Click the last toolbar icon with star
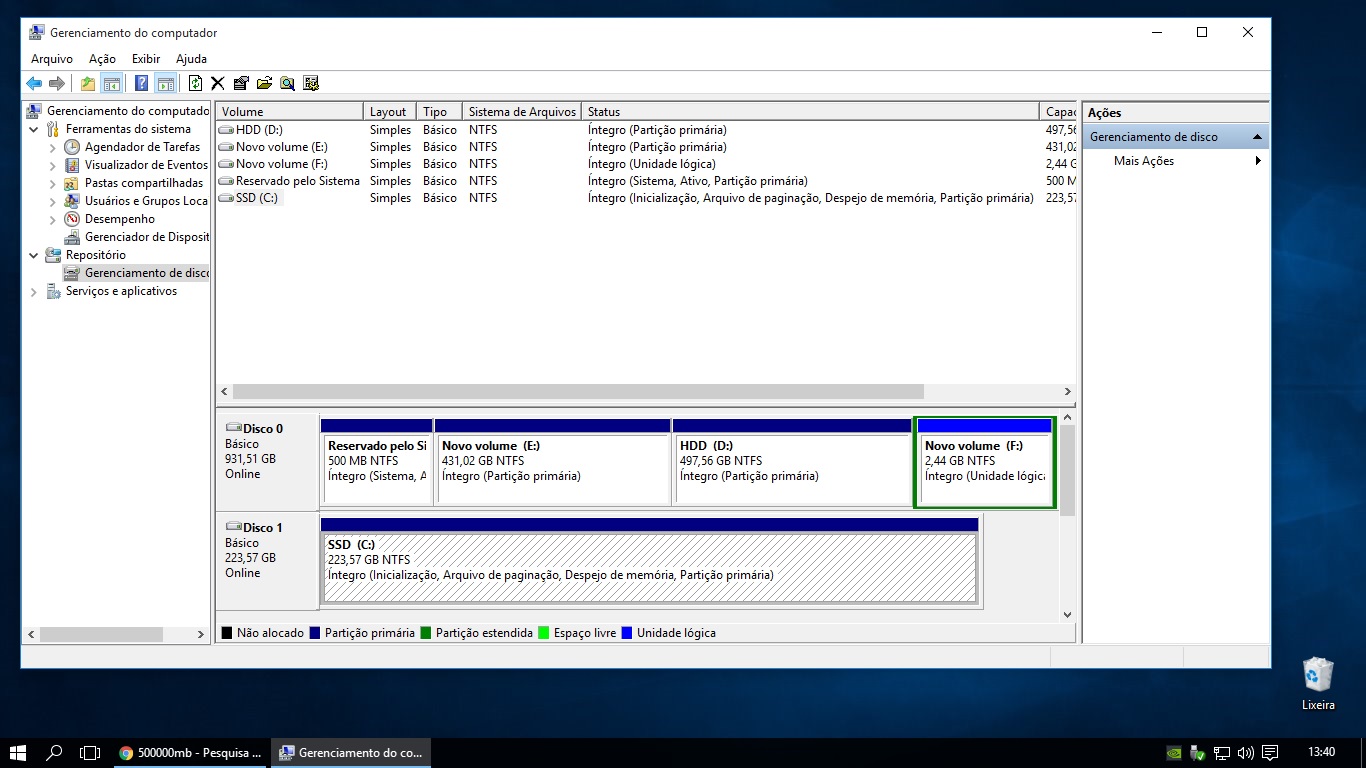This screenshot has width=1366, height=768. pyautogui.click(x=311, y=83)
